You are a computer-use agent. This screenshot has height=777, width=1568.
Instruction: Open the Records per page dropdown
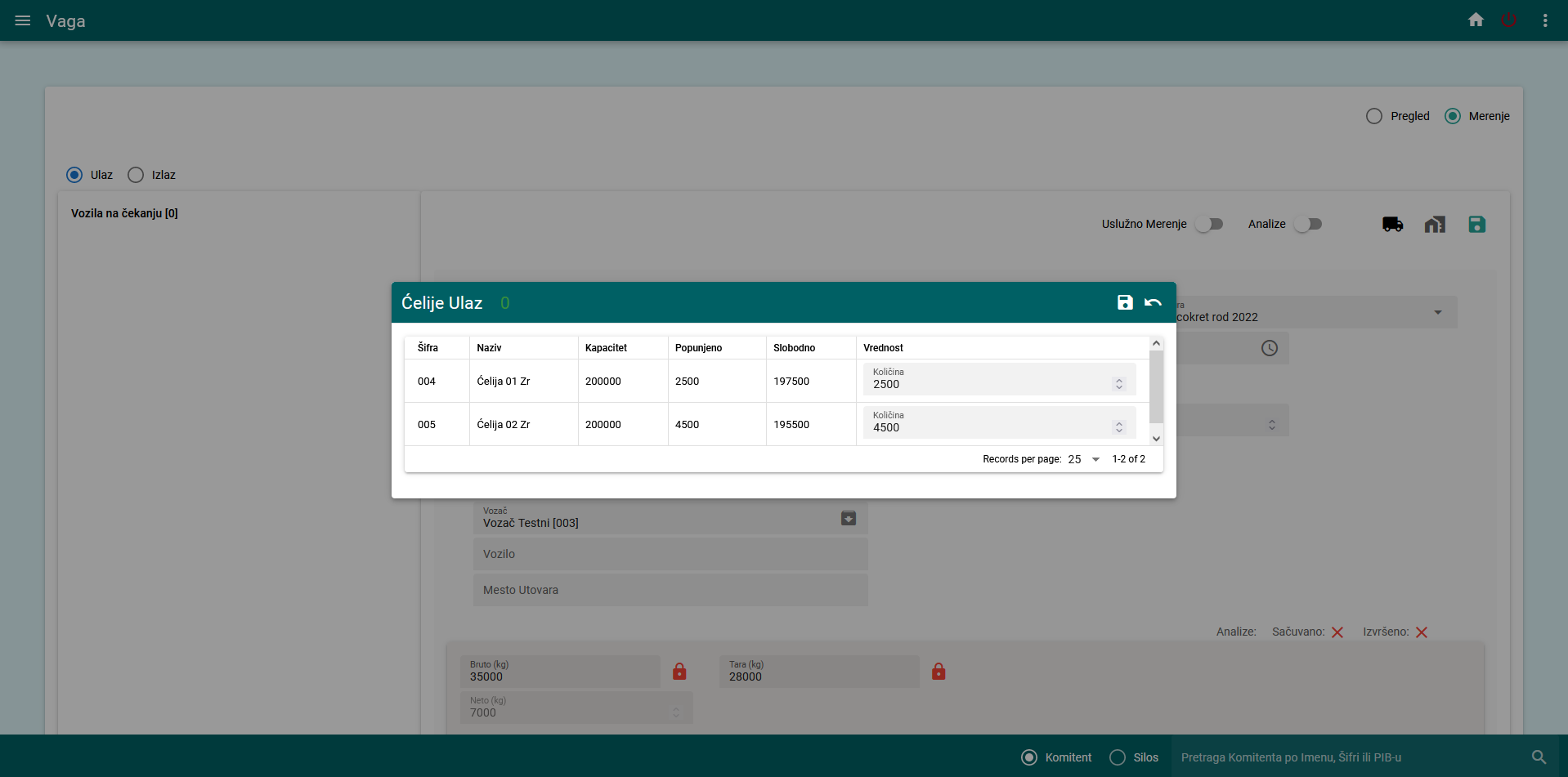coord(1084,459)
